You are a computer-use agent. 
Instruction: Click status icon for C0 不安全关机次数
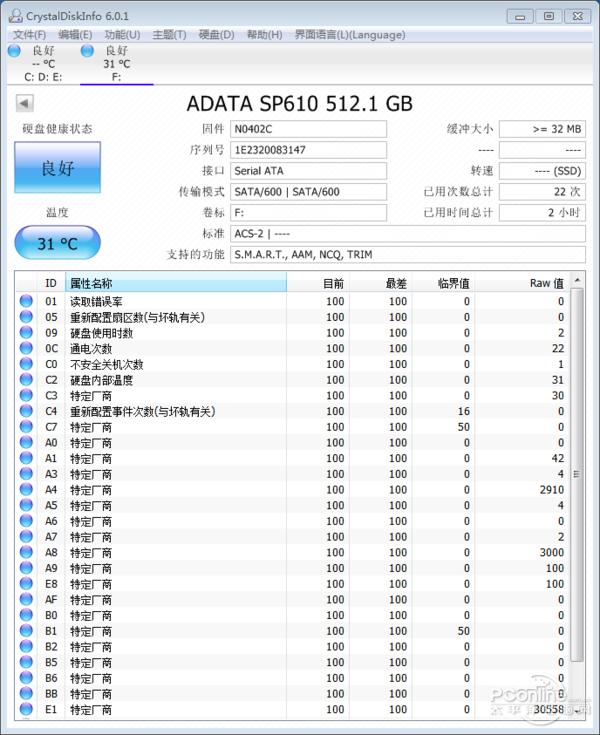pos(26,364)
